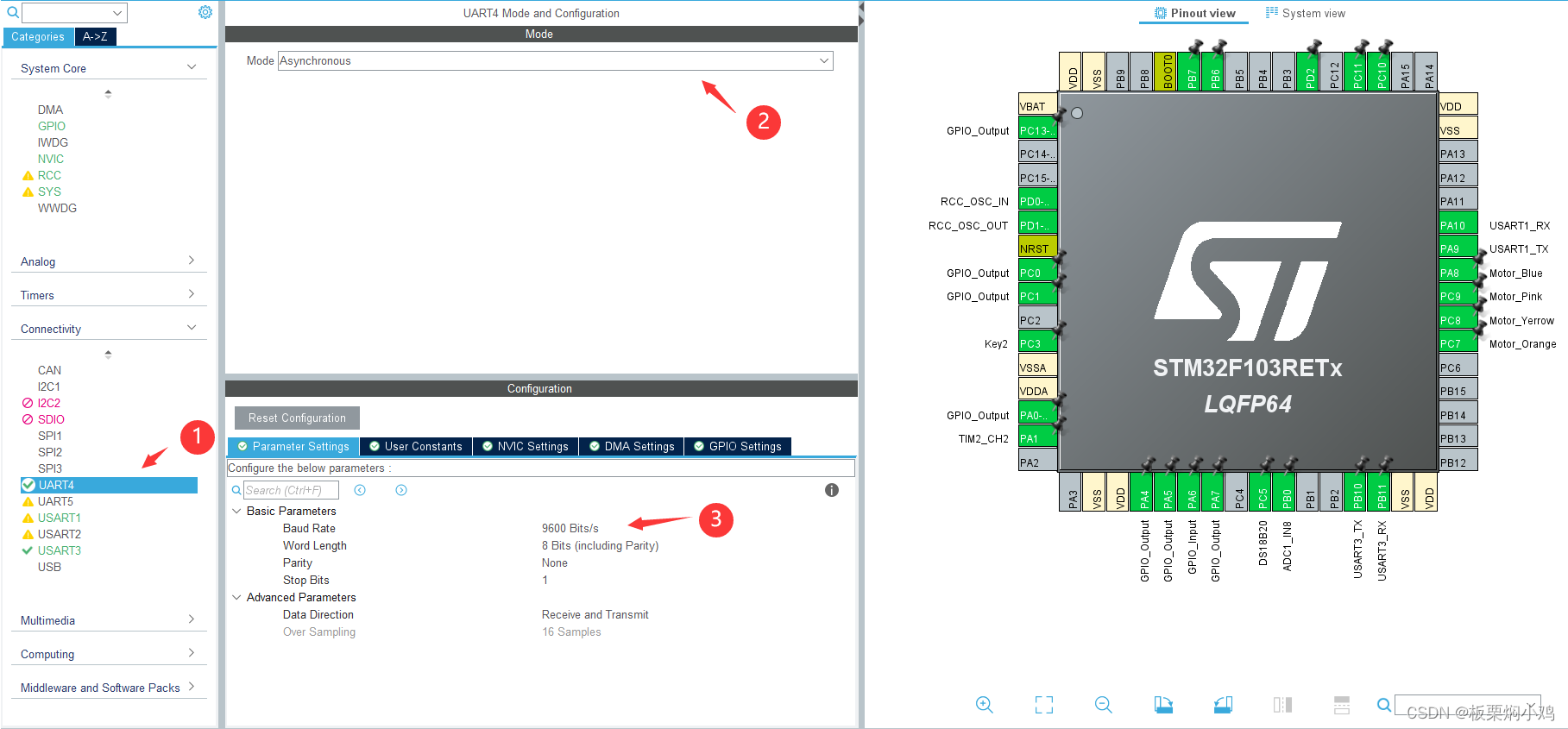Click the PA10 pin on the chip
Image resolution: width=1568 pixels, height=729 pixels.
(x=1458, y=225)
